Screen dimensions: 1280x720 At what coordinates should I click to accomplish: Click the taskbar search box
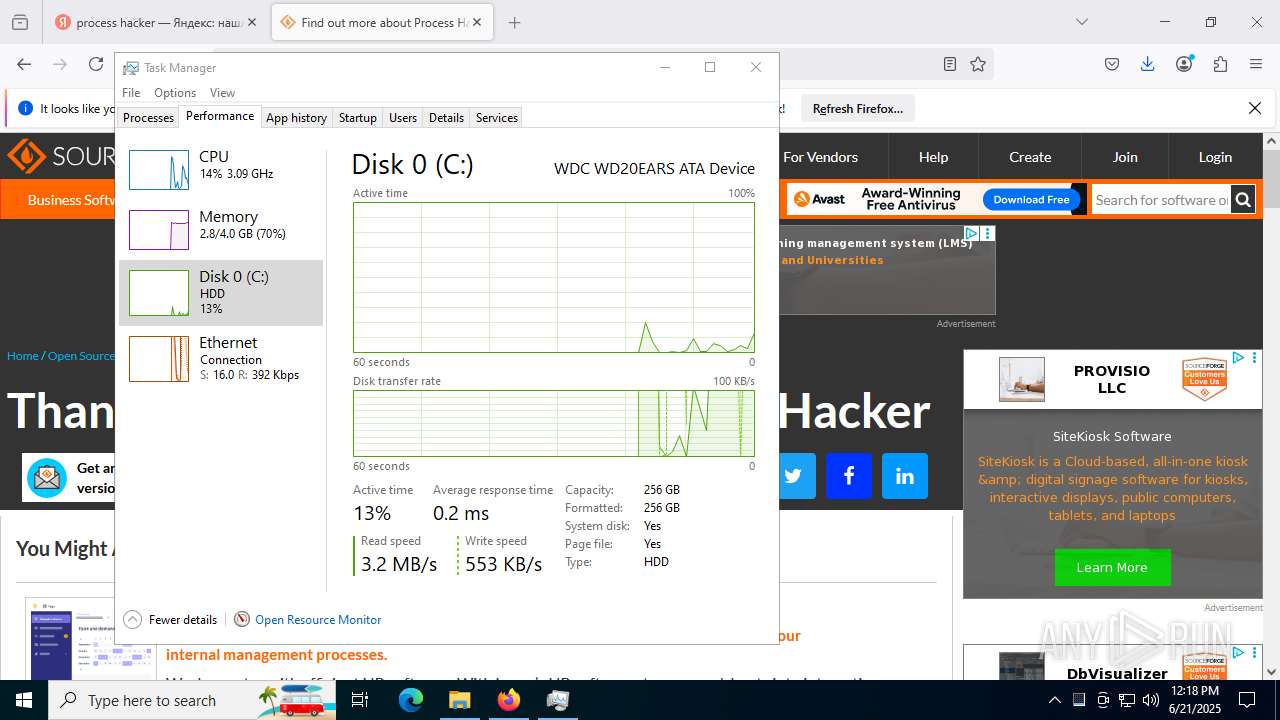point(192,700)
